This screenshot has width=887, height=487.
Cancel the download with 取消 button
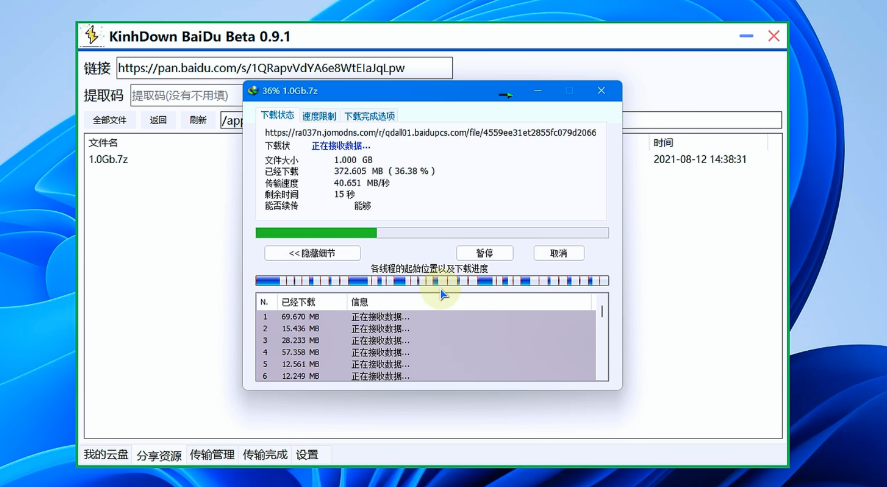[x=559, y=253]
